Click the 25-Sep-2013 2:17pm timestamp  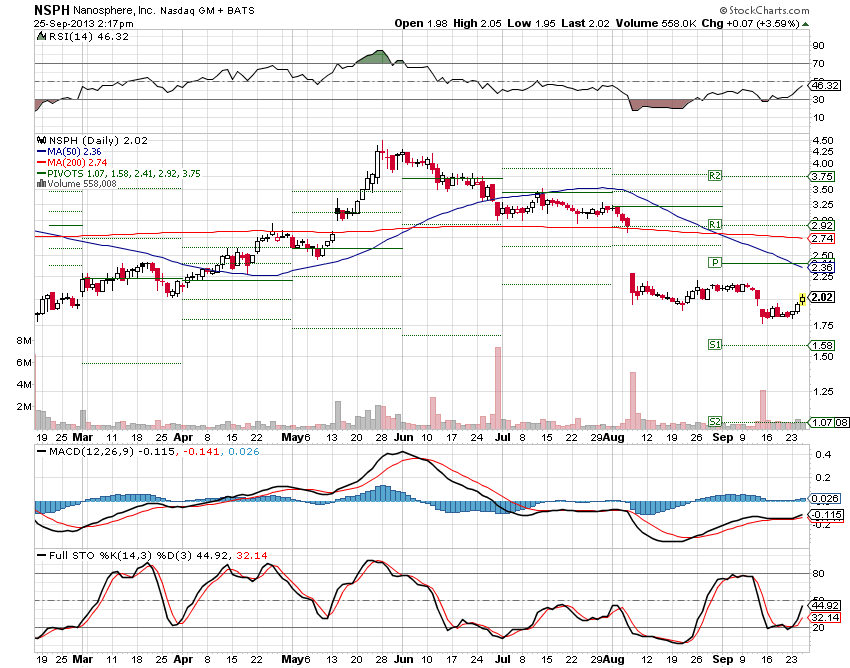coord(83,23)
